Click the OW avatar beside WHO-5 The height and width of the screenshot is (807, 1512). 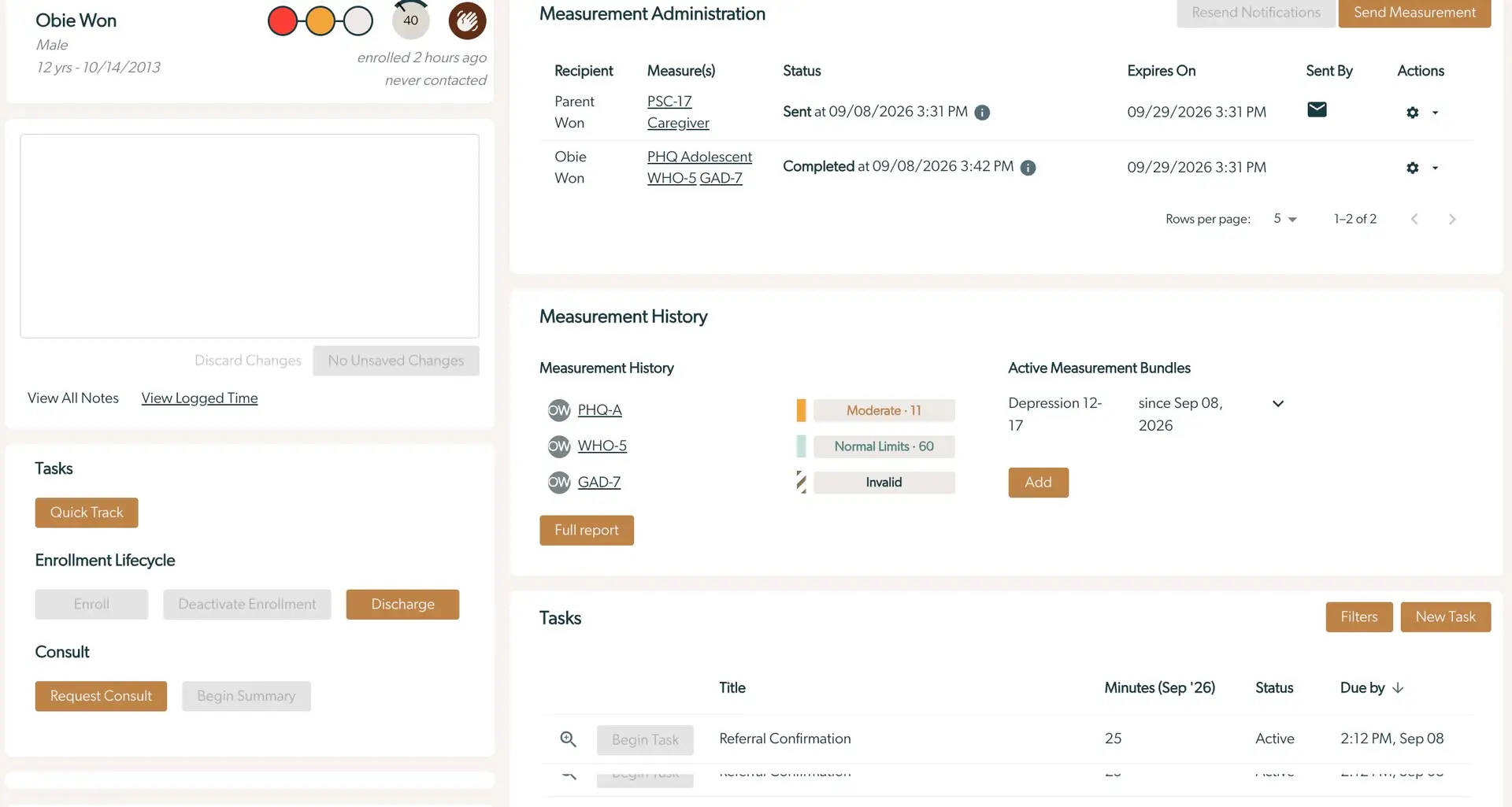559,446
